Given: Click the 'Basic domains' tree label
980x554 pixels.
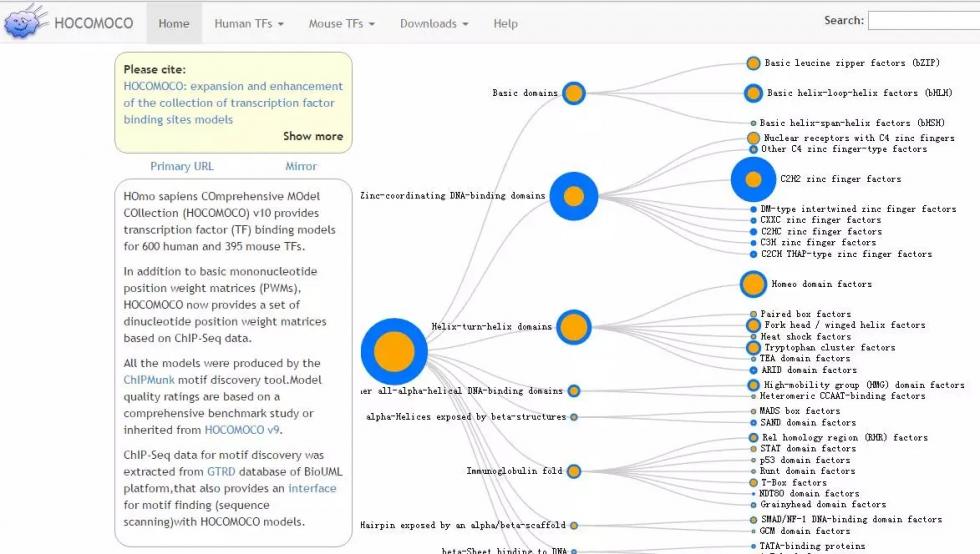Looking at the screenshot, I should point(525,93).
